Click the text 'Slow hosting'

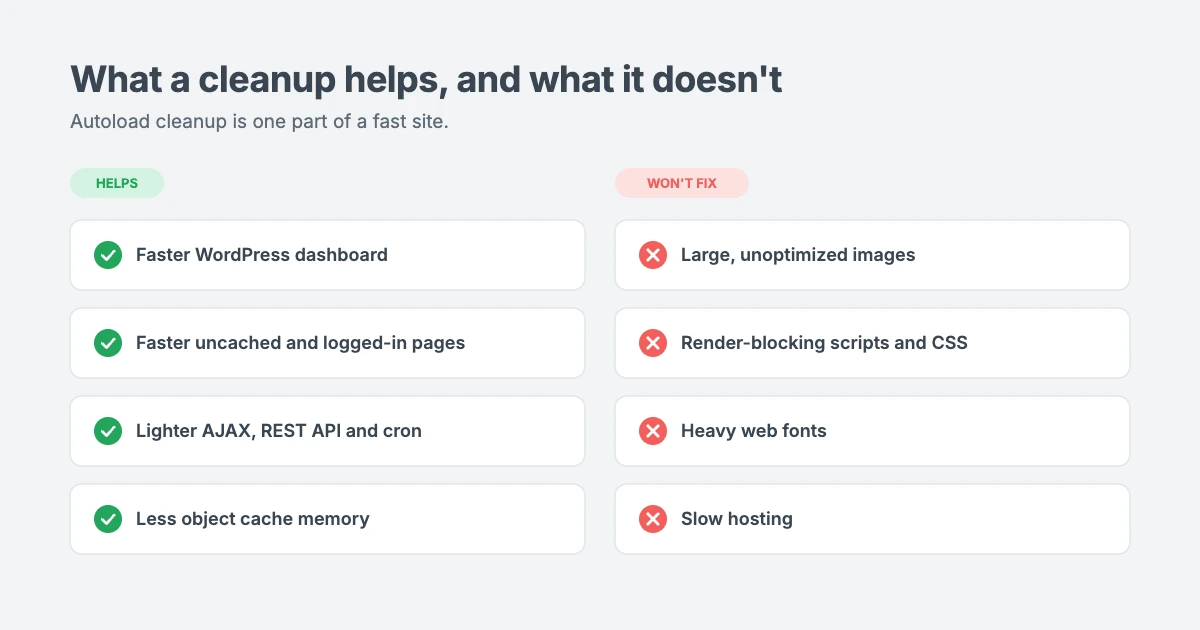(x=737, y=519)
